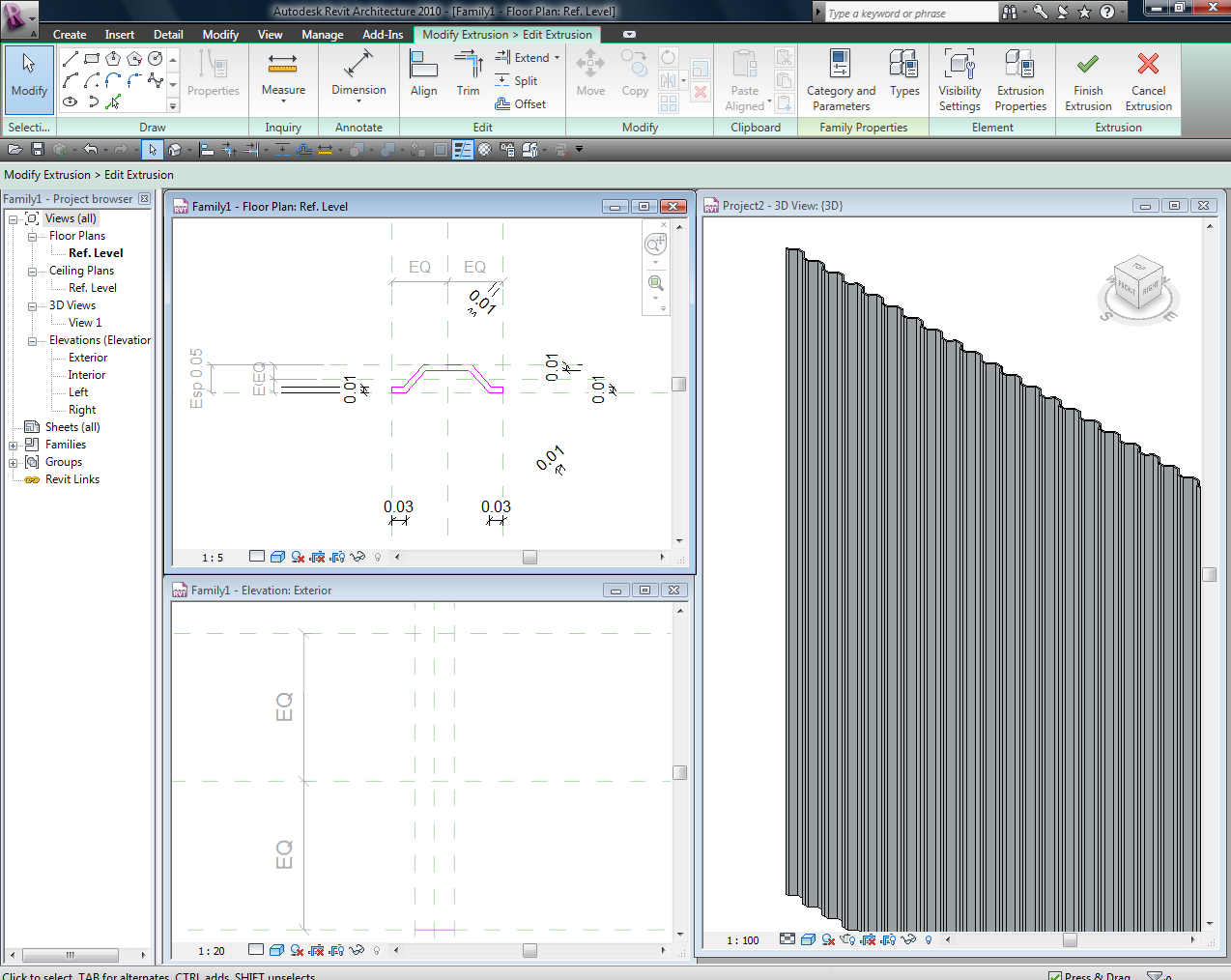Collapse the Floor Plans tree node
The image size is (1231, 980).
pyautogui.click(x=32, y=237)
